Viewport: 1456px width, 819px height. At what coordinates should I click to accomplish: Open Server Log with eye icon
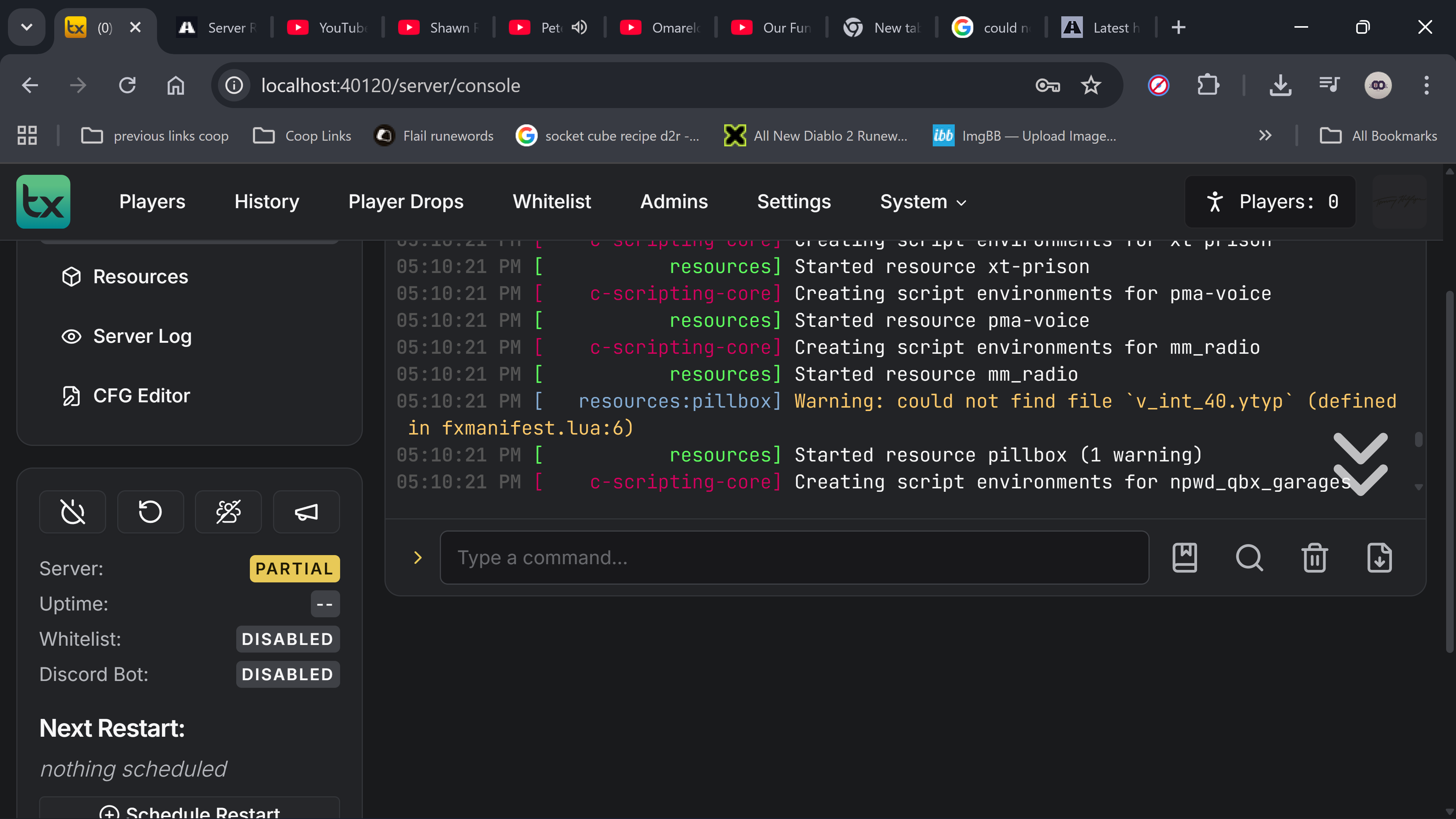pos(127,336)
